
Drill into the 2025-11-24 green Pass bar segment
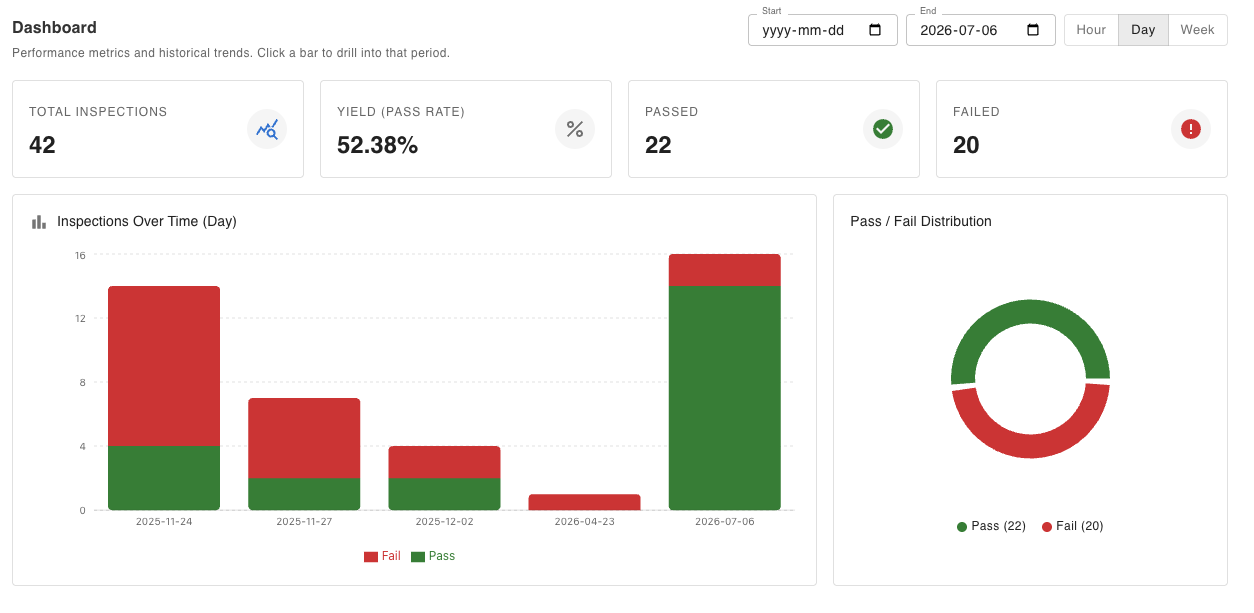pyautogui.click(x=164, y=478)
